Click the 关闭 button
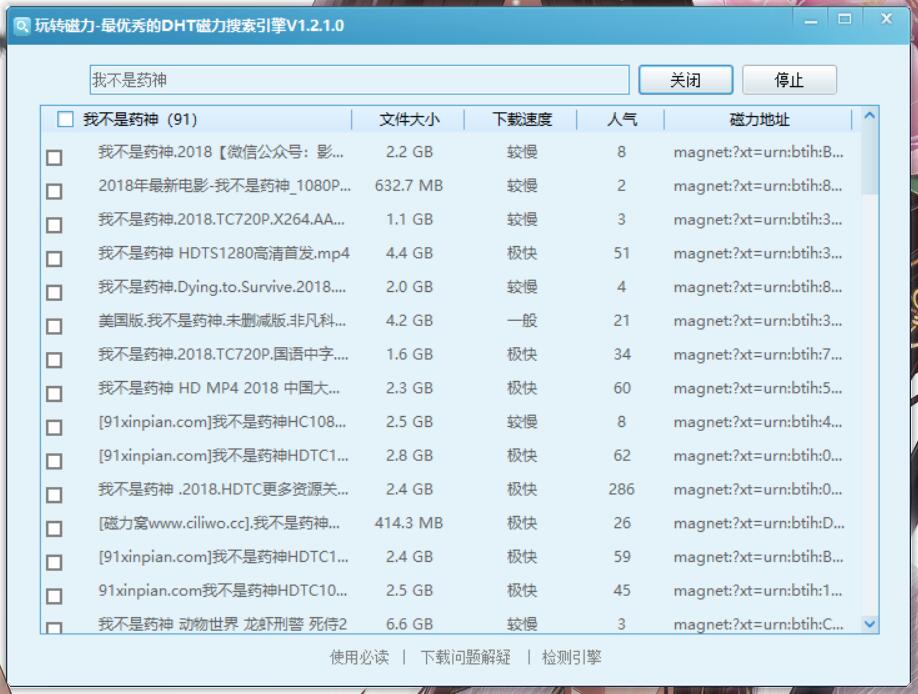 pyautogui.click(x=686, y=80)
